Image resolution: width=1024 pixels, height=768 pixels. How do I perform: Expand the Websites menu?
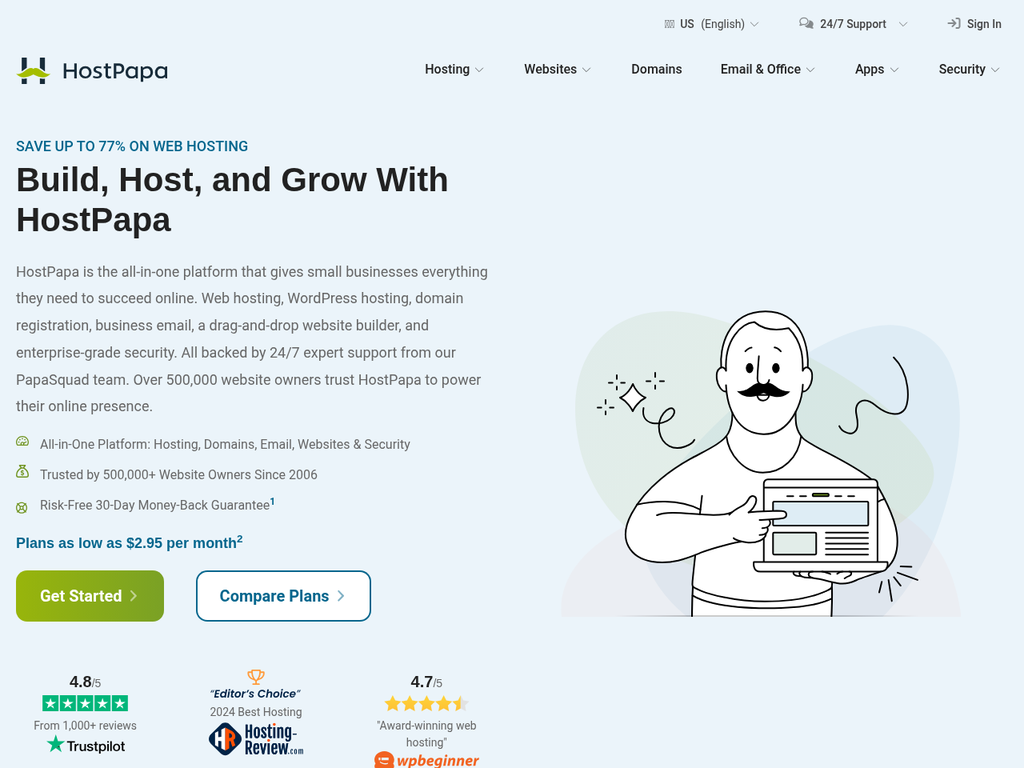(557, 69)
